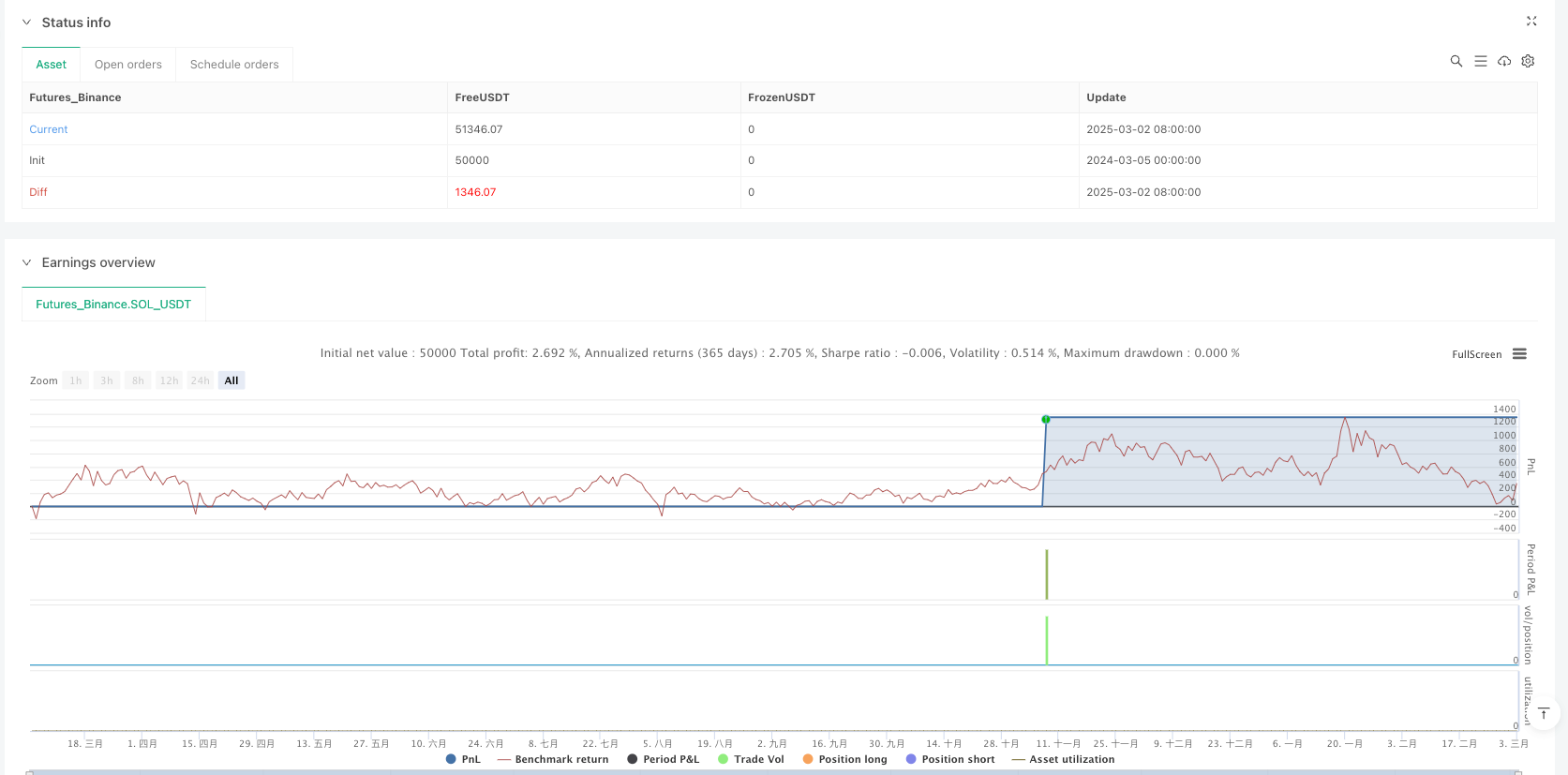Set chart zoom to 24h
Screen dimensions: 1568x775
[201, 380]
